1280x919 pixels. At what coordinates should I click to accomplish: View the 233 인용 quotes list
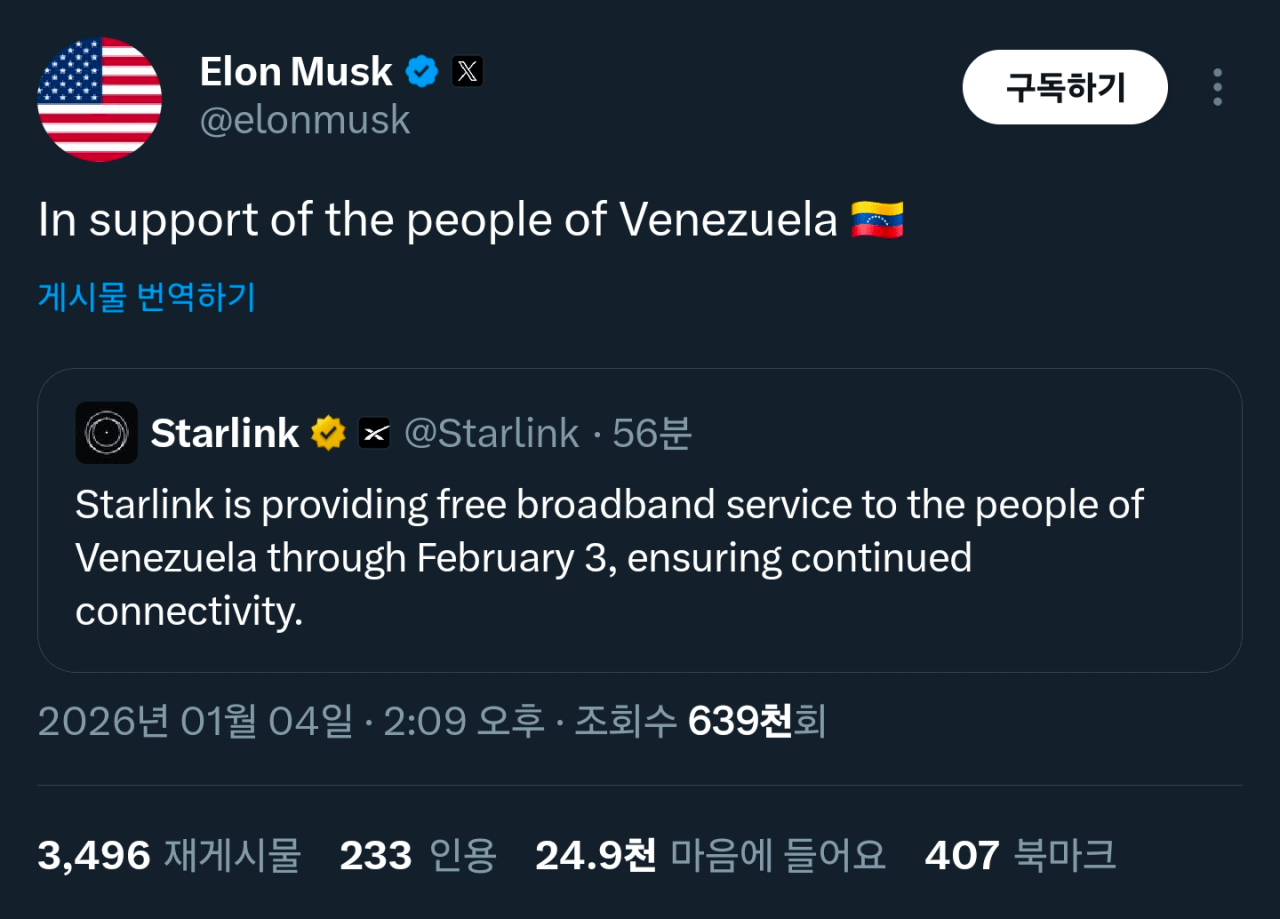click(418, 856)
